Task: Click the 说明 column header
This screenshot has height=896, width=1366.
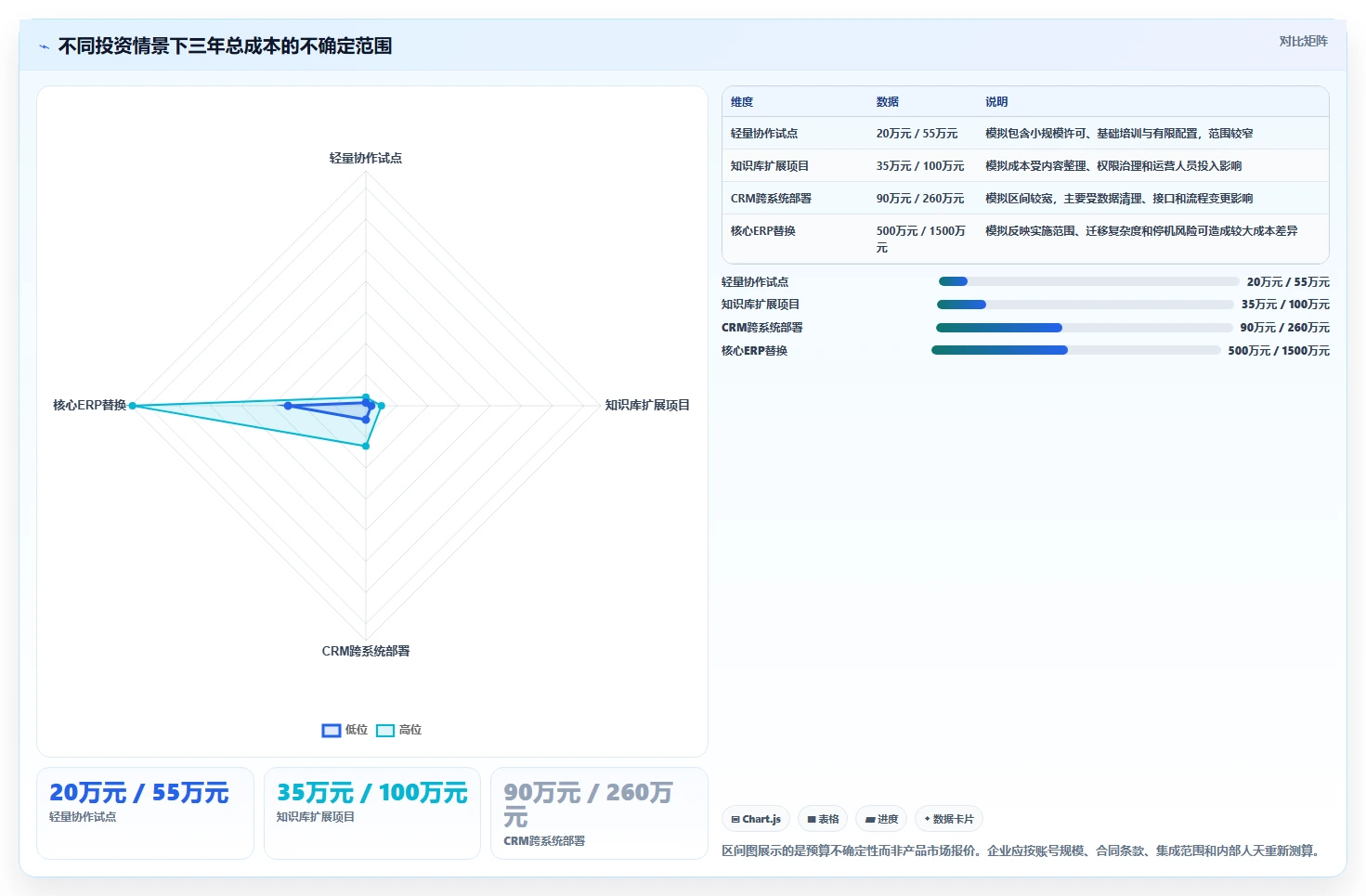Action: [996, 102]
